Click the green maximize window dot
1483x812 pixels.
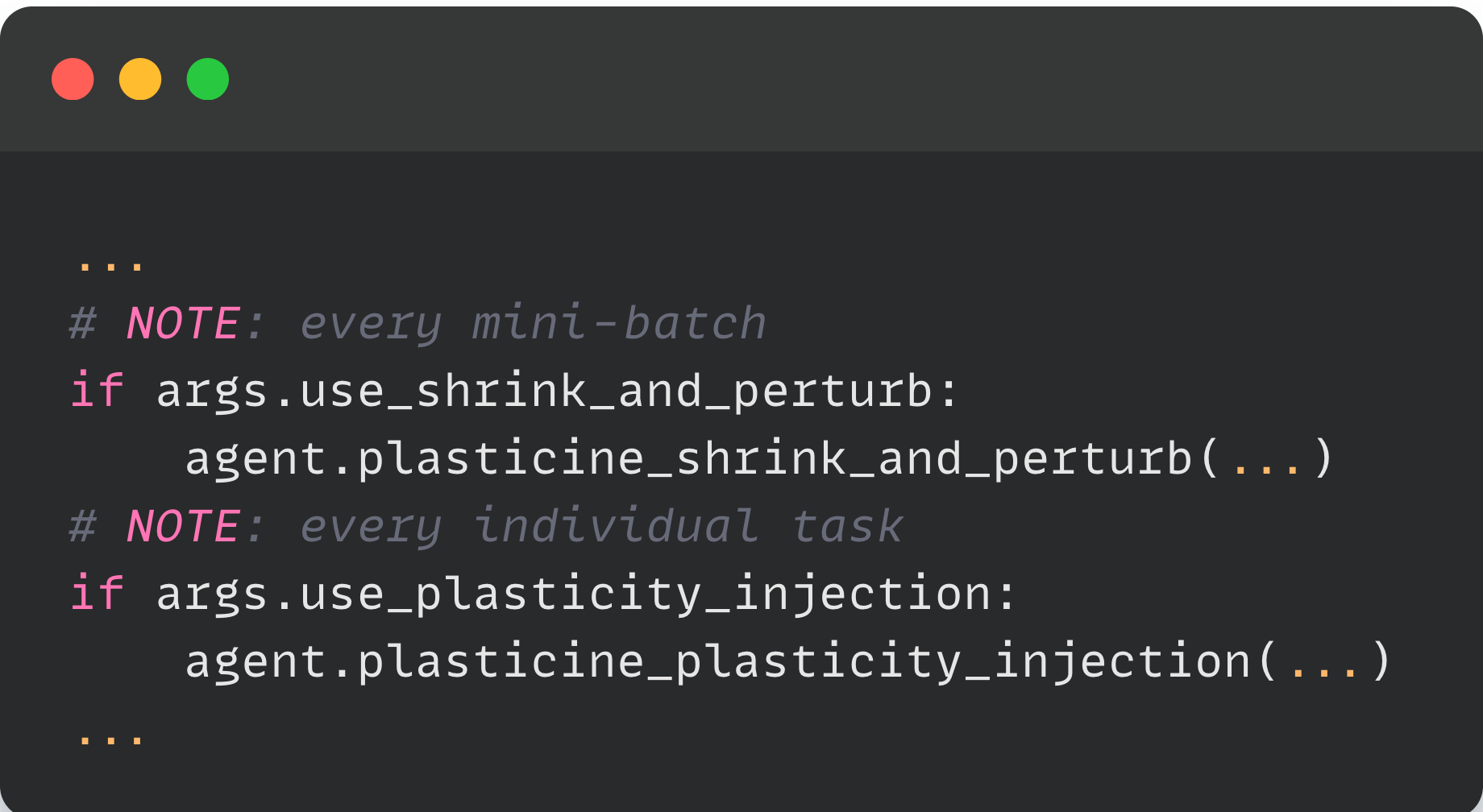[208, 79]
